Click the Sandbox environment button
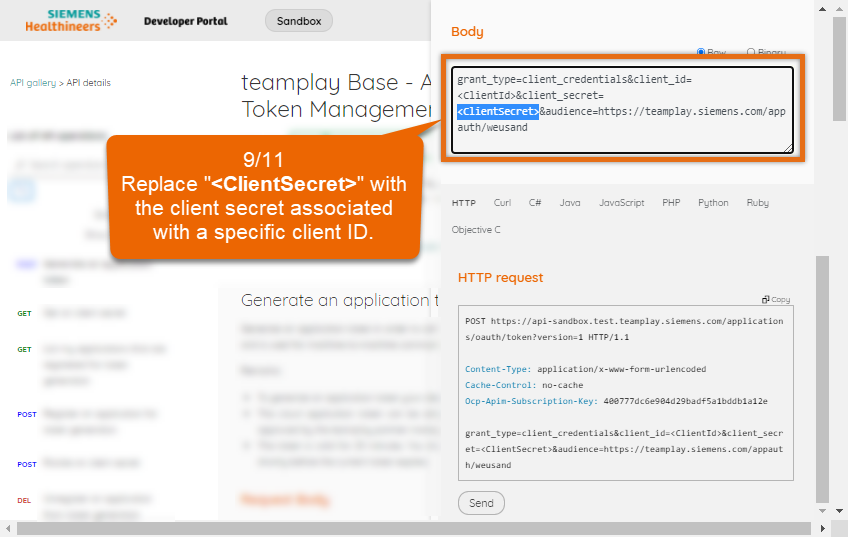 click(298, 21)
